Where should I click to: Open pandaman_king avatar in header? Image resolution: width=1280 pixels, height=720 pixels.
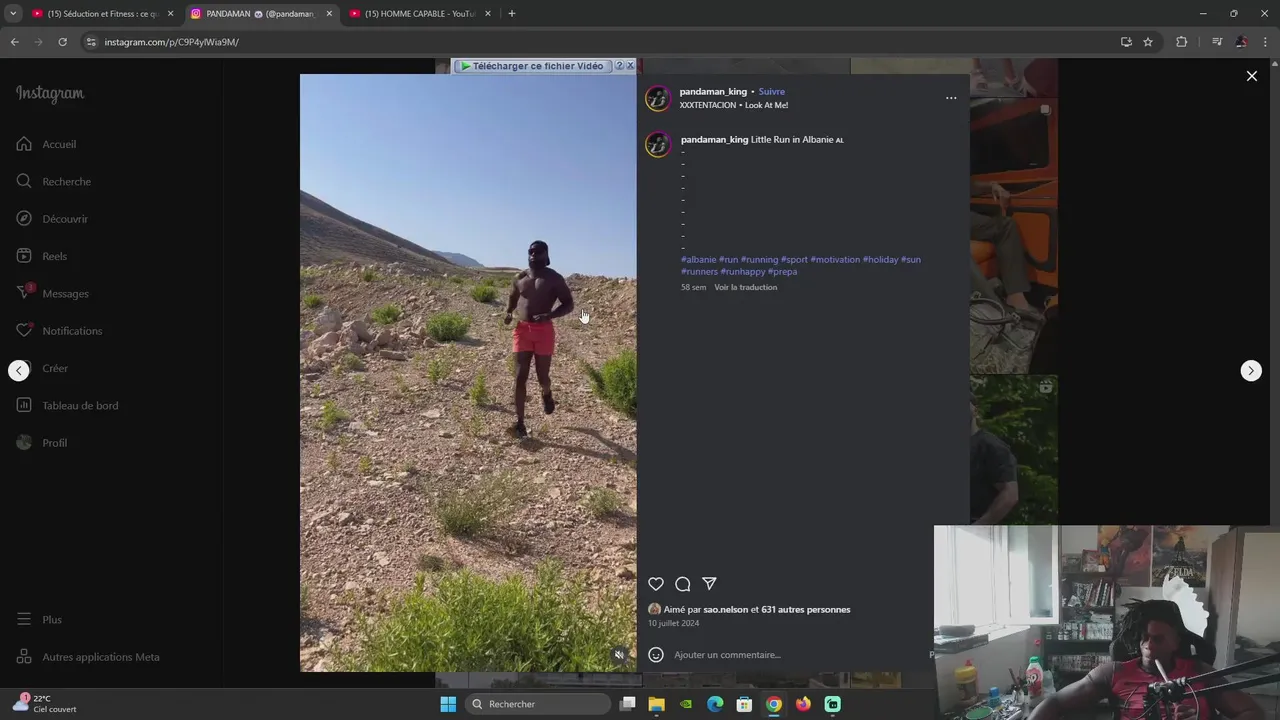[657, 98]
